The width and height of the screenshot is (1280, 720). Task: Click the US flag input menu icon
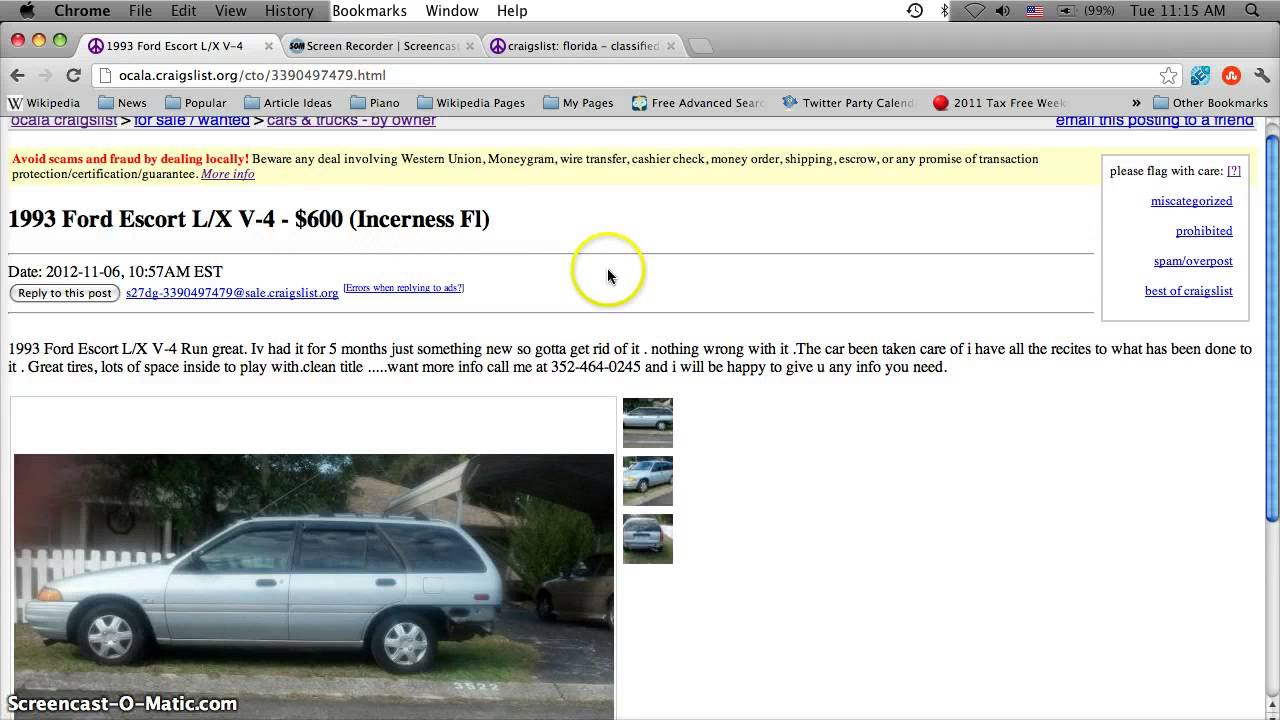coord(1035,10)
